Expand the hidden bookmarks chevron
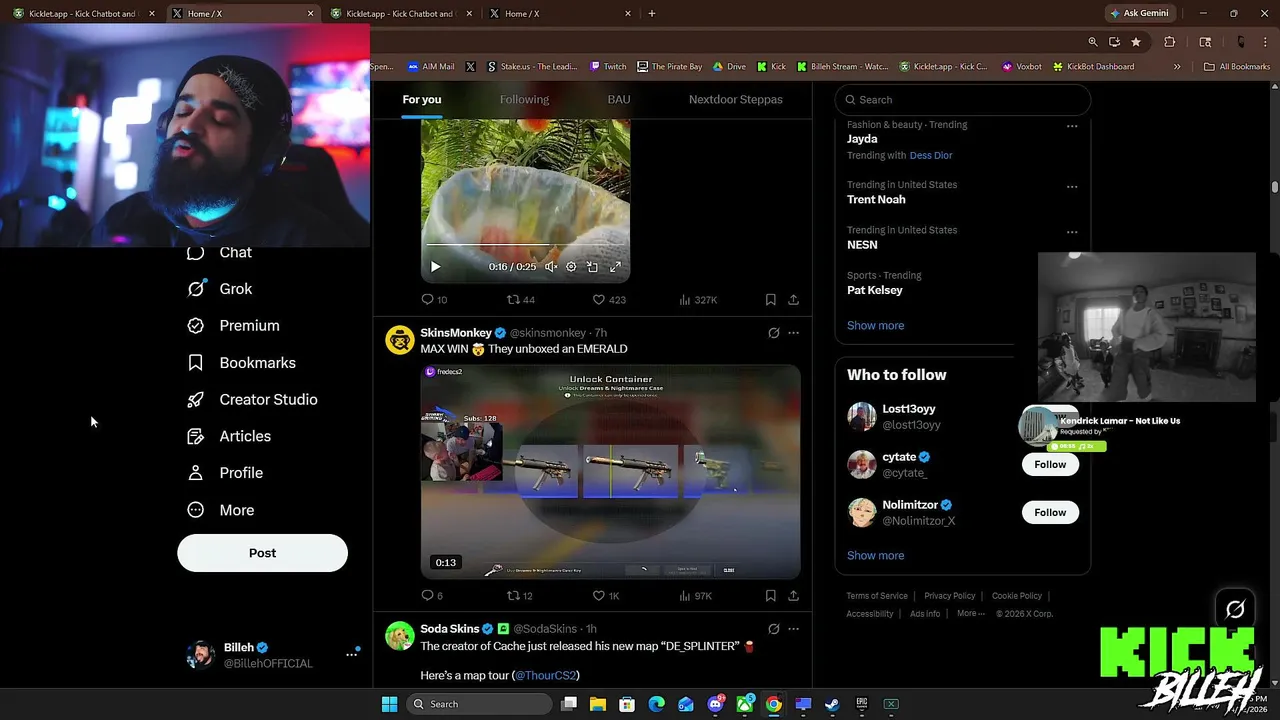1280x720 pixels. (1177, 67)
